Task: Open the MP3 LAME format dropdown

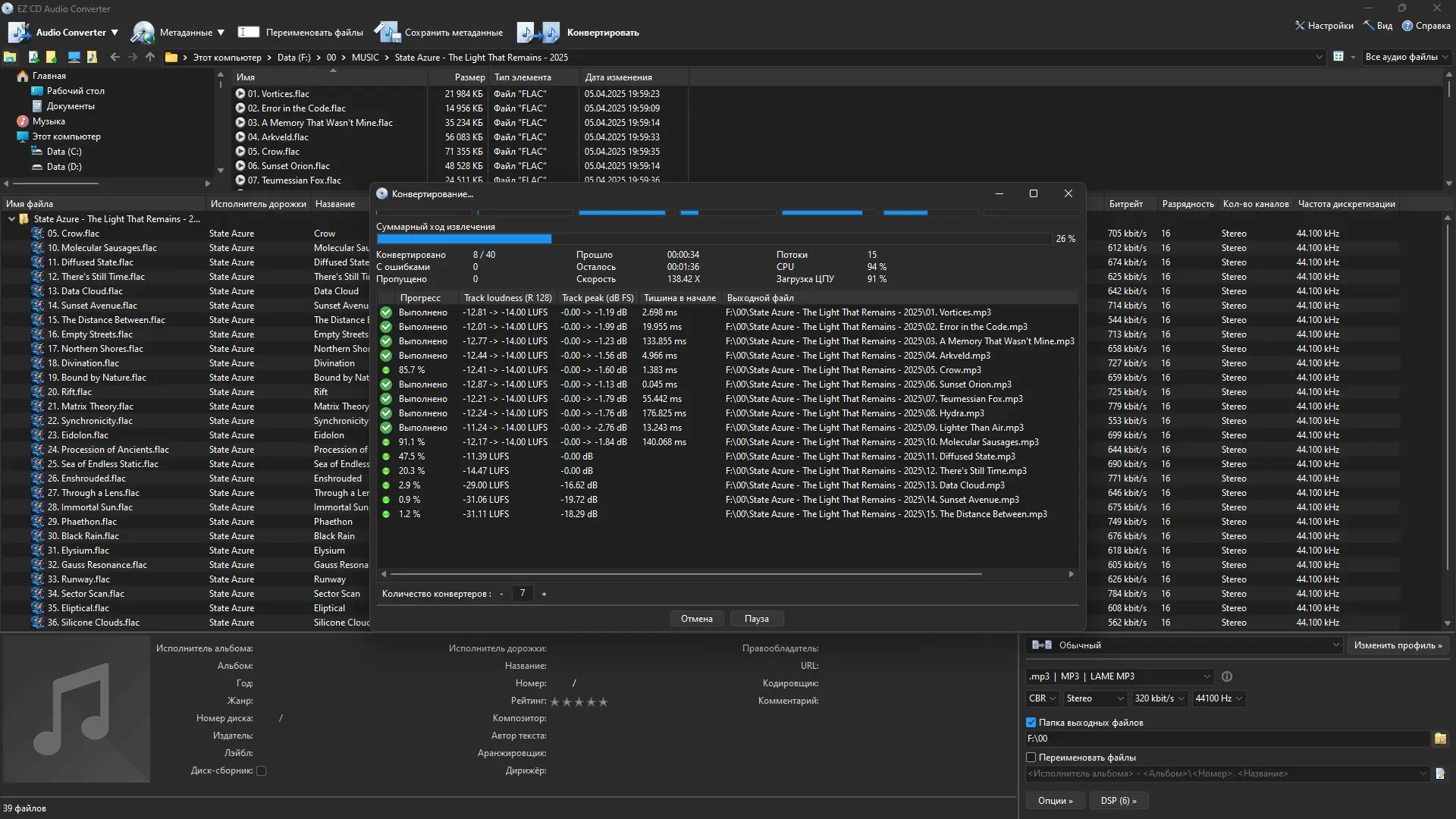Action: (1119, 676)
